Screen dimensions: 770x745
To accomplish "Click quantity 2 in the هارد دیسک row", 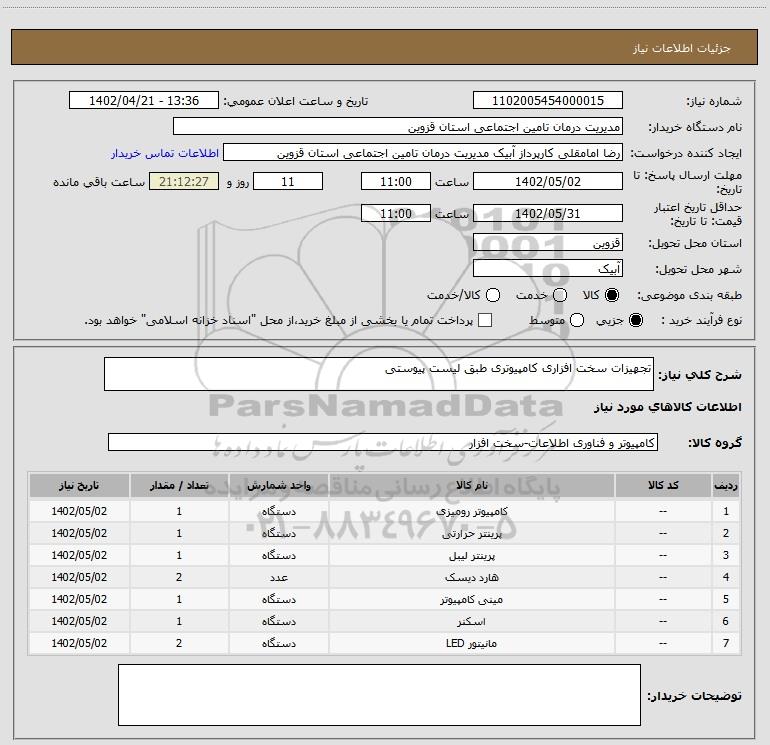I will click(x=179, y=577).
